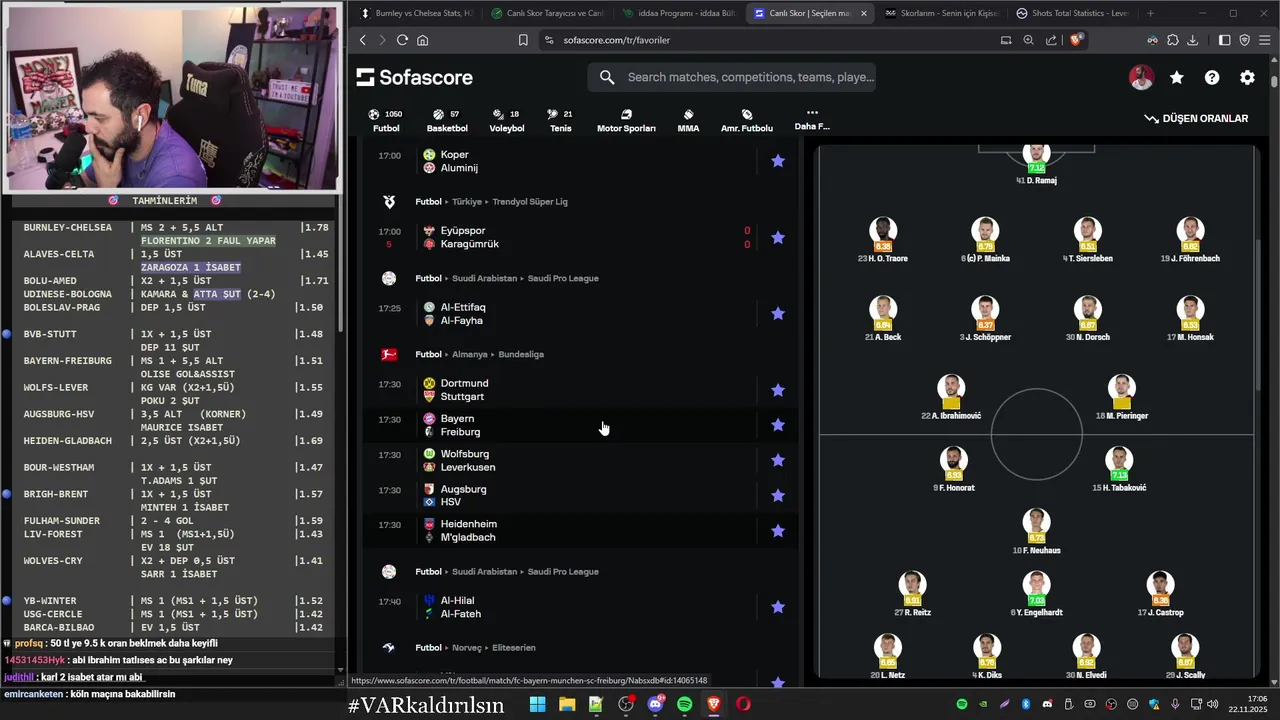This screenshot has width=1280, height=720.
Task: Click the Sofascore logo
Action: tap(415, 78)
